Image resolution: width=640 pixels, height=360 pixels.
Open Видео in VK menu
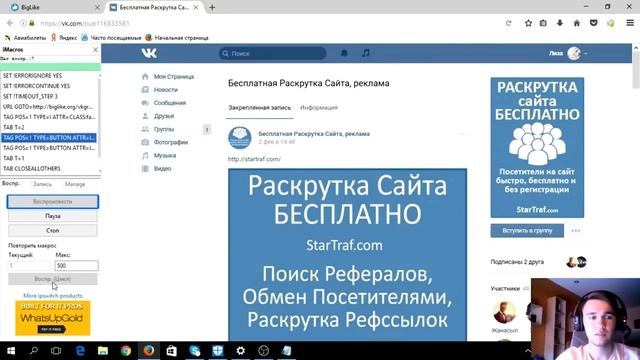pos(162,168)
